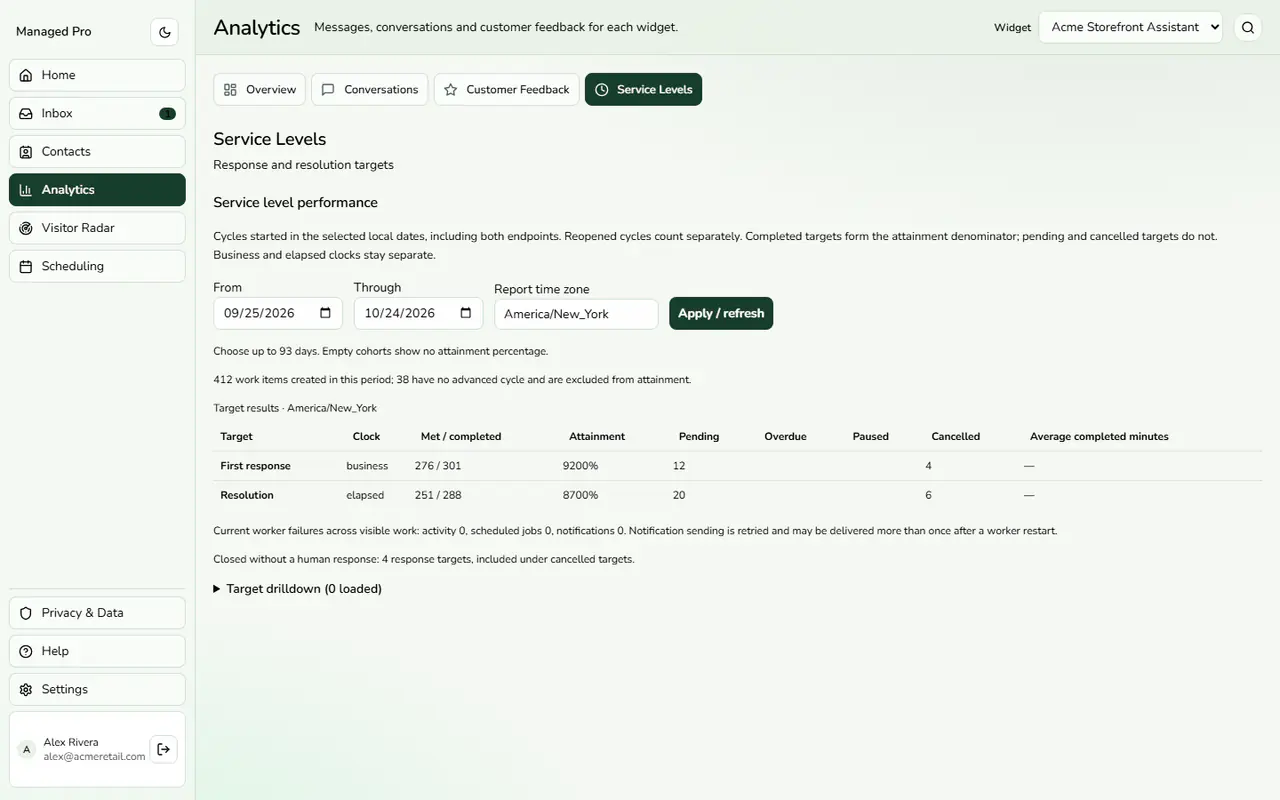This screenshot has height=800, width=1280.
Task: Open the Widget selector dropdown
Action: pyautogui.click(x=1131, y=27)
